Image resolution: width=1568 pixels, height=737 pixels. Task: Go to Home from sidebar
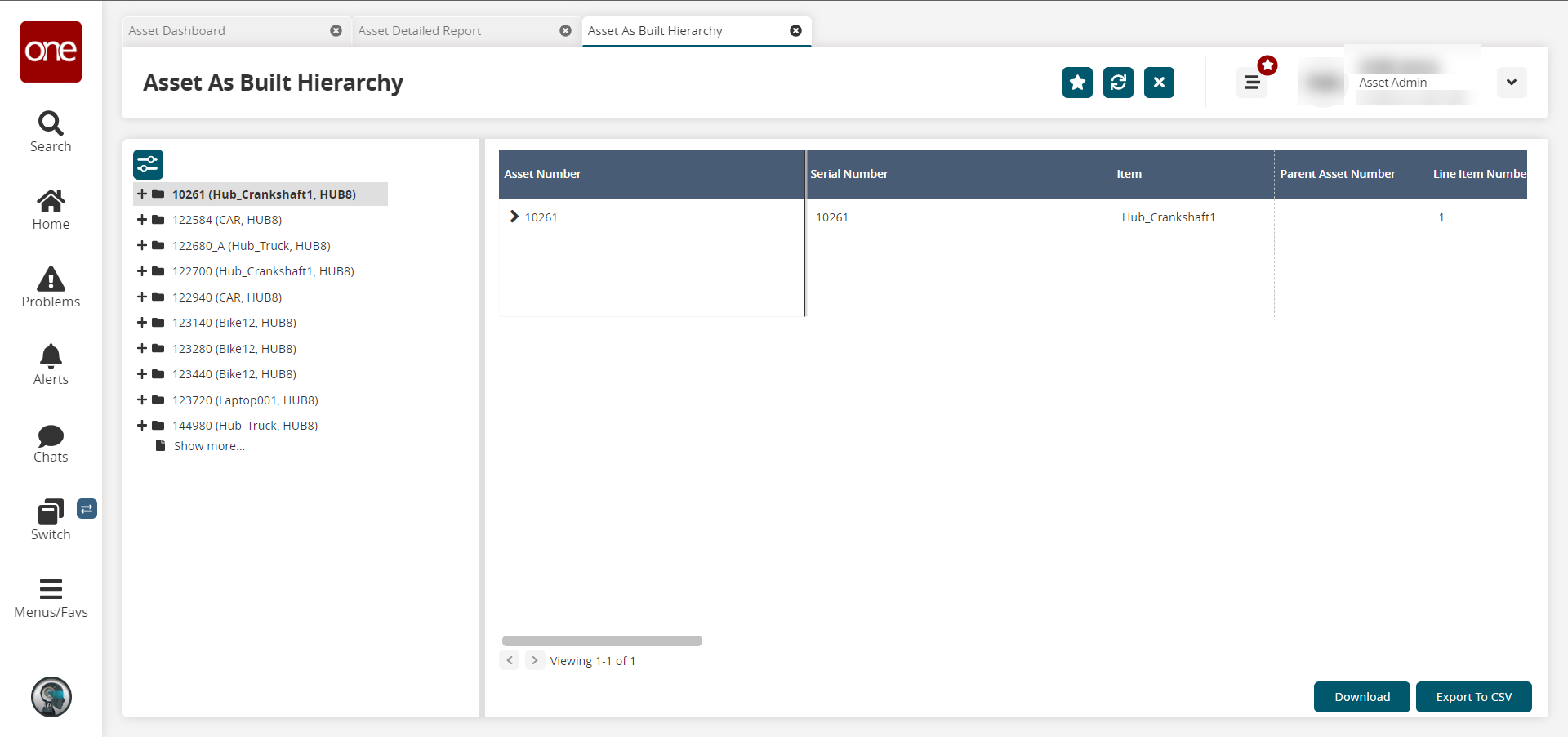coord(51,210)
